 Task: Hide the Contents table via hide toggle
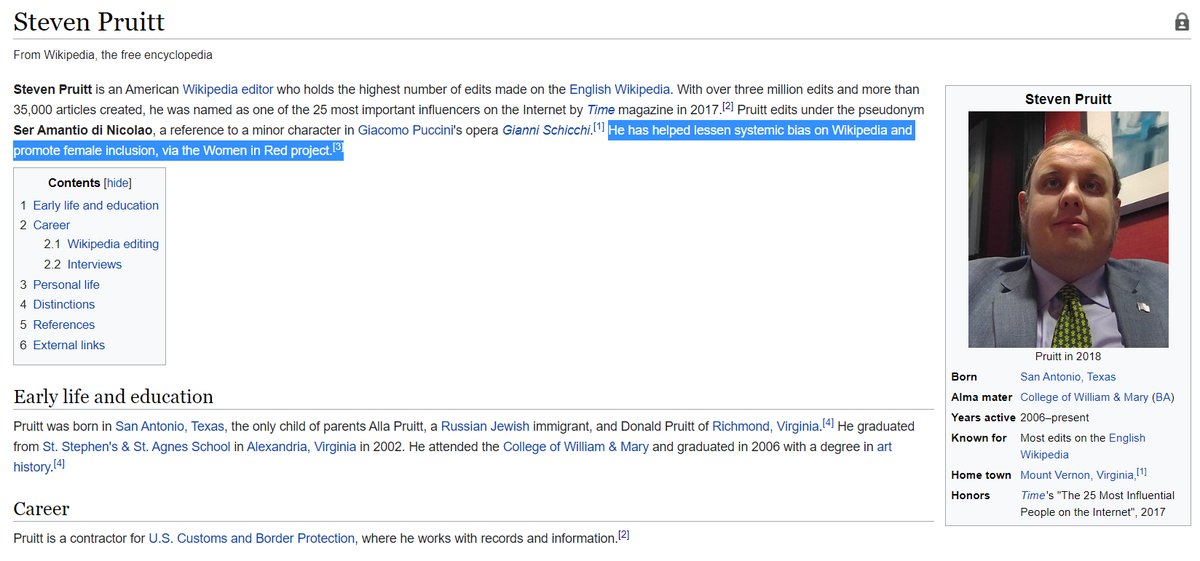pos(118,183)
